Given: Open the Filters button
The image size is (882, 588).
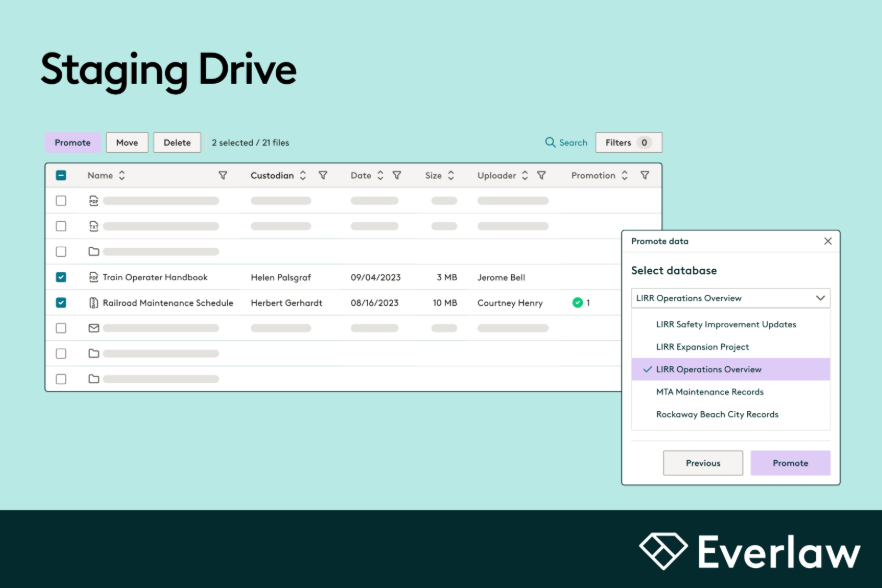Looking at the screenshot, I should click(629, 142).
